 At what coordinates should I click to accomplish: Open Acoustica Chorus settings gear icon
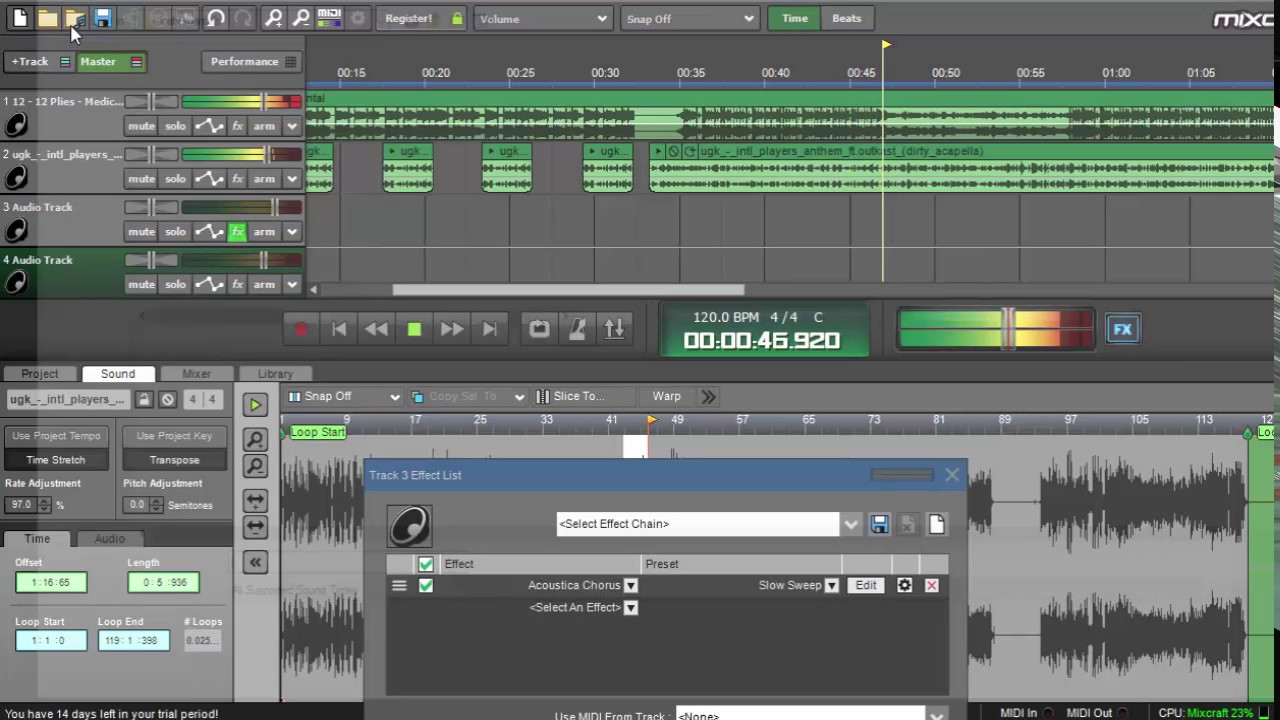(904, 585)
